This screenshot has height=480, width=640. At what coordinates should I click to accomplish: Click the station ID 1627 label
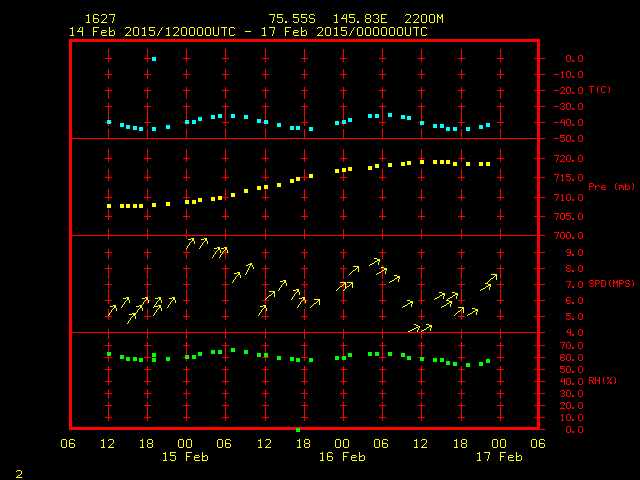[x=99, y=19]
